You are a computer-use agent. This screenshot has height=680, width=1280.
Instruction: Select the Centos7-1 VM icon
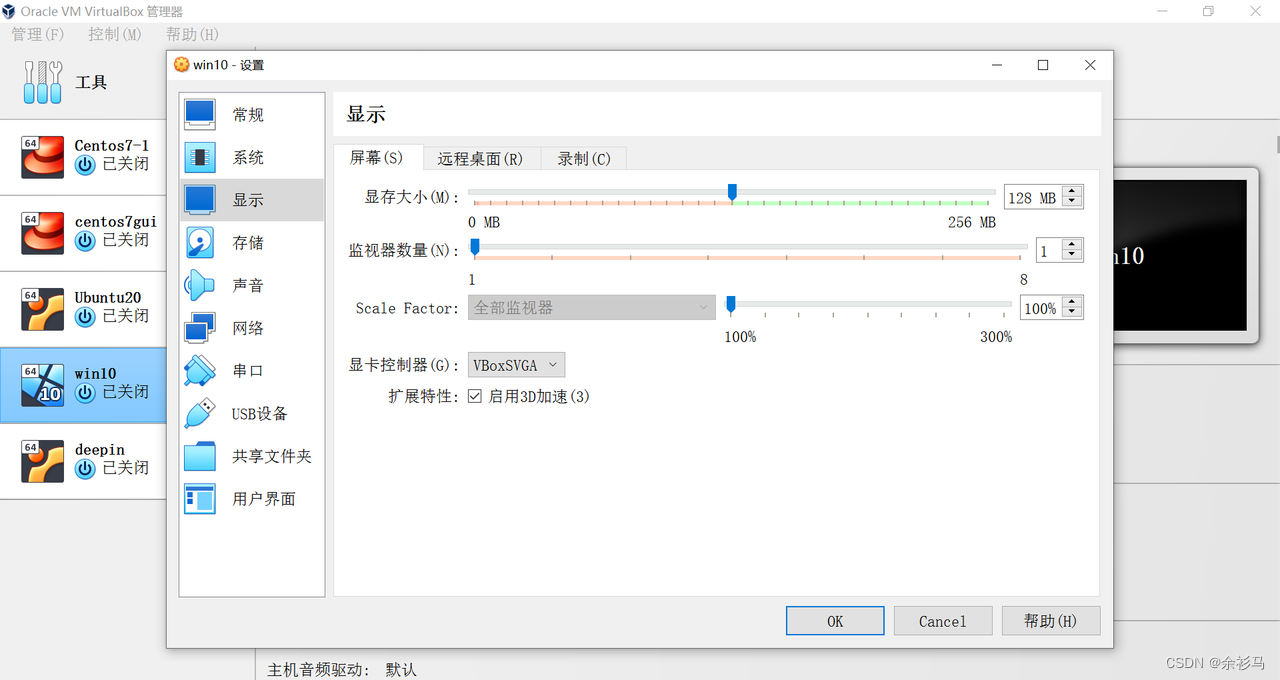pyautogui.click(x=43, y=158)
